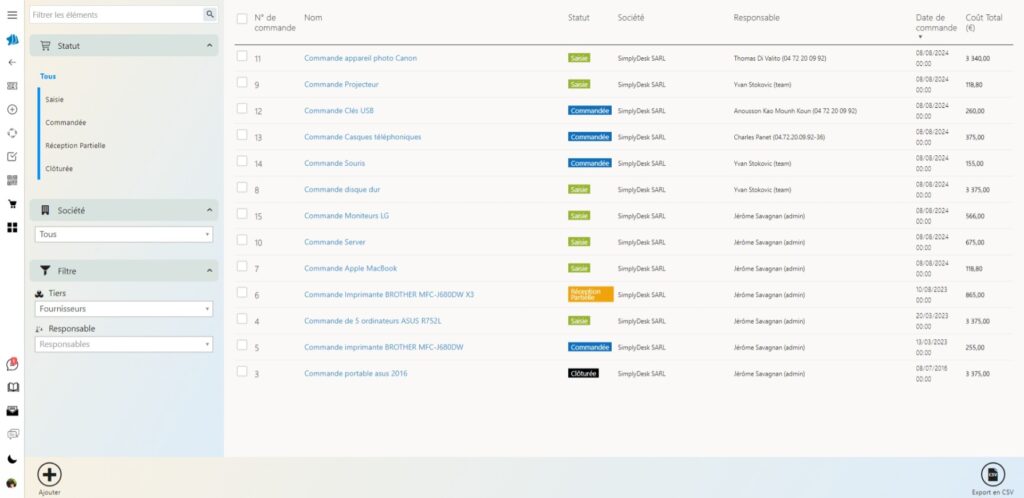1024x498 pixels.
Task: Collapse the Statut panel chevron
Action: tap(209, 46)
